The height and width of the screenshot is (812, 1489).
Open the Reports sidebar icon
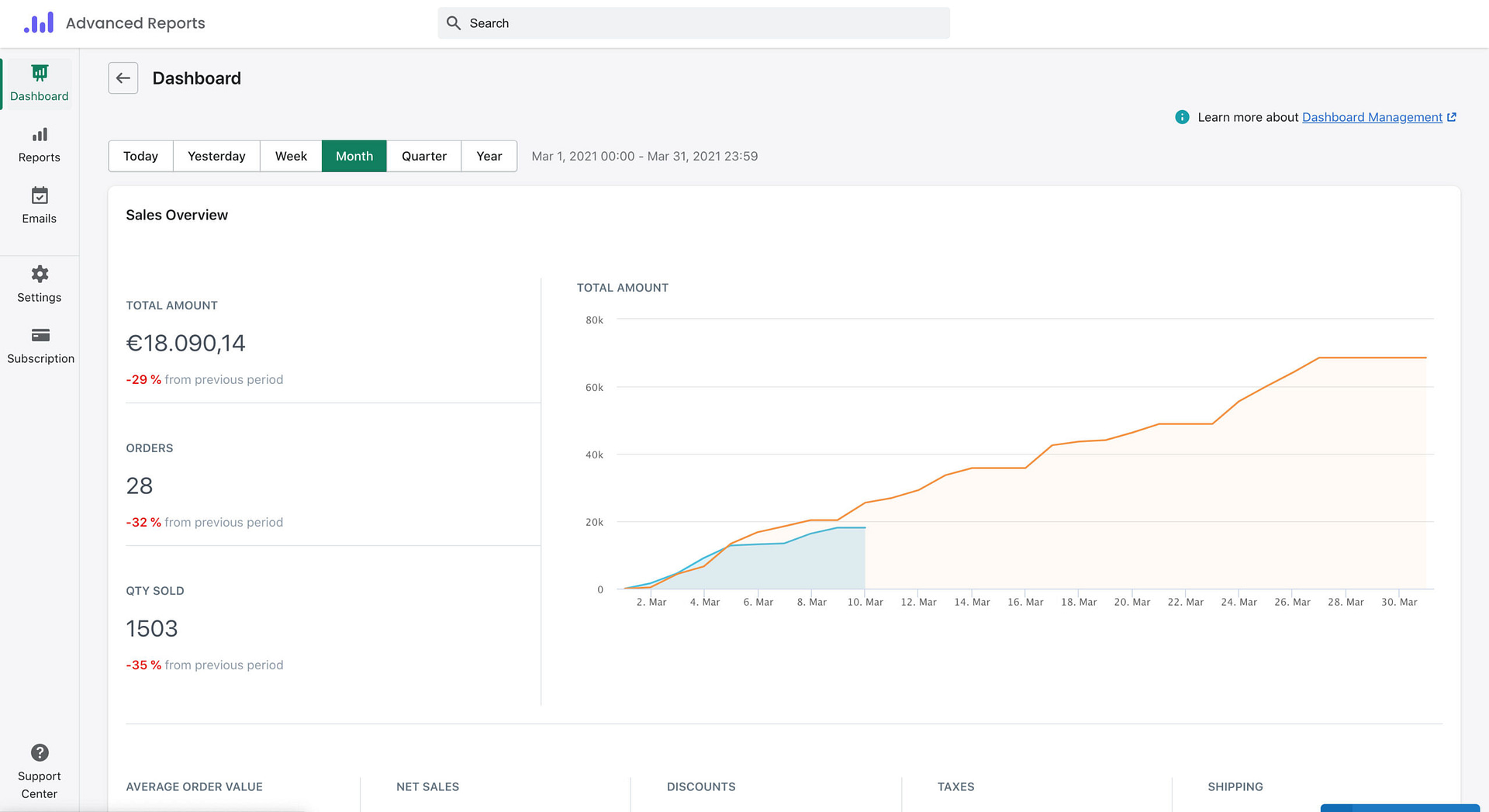pos(40,134)
